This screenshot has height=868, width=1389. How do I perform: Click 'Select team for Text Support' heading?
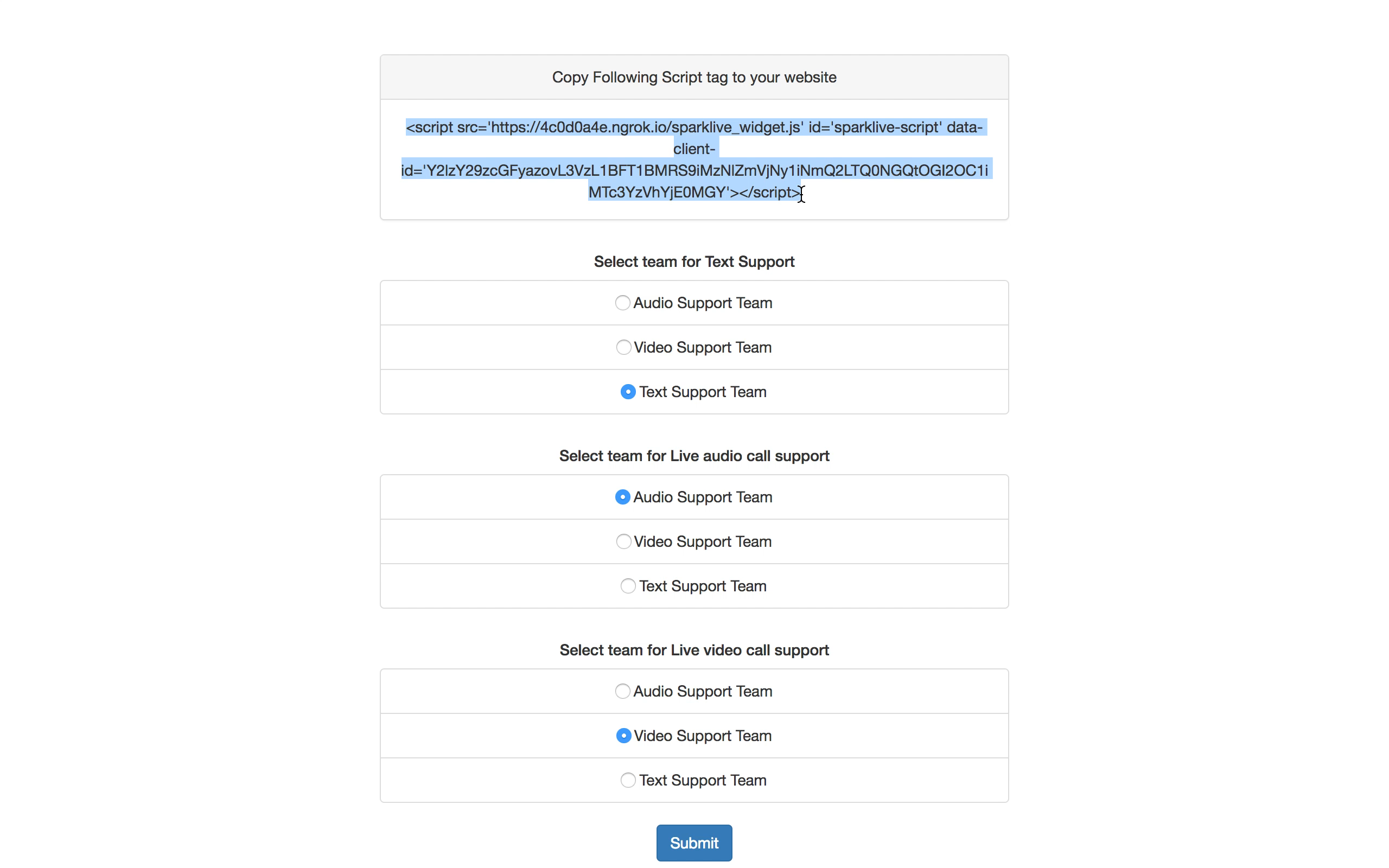tap(694, 262)
